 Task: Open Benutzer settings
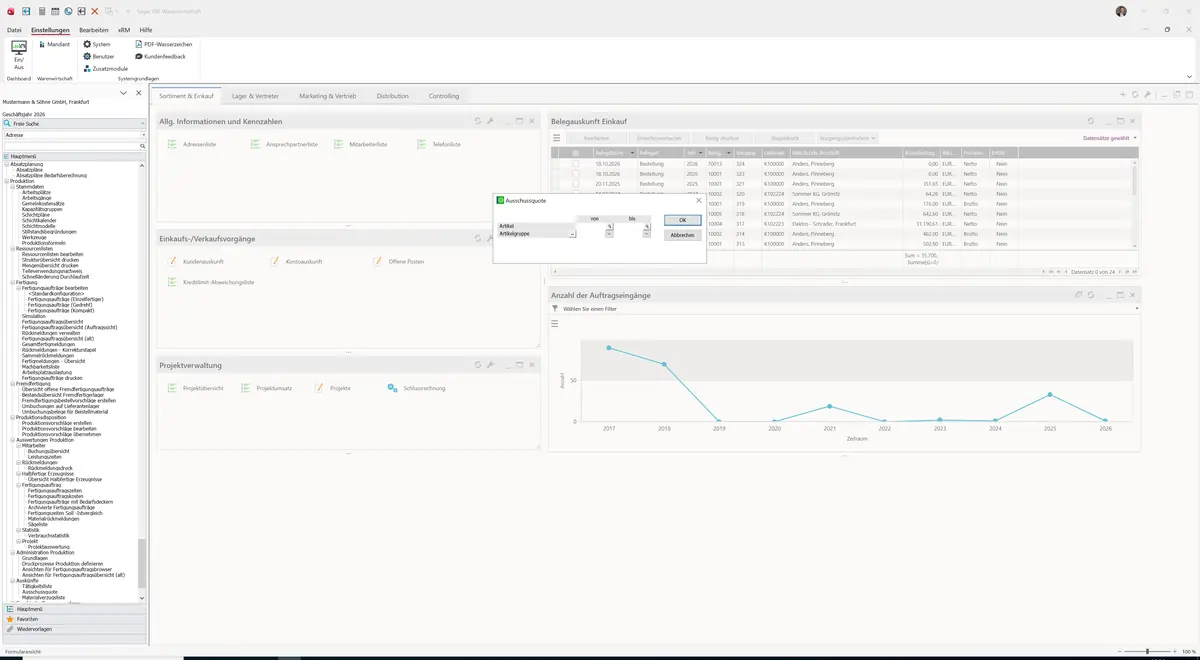(99, 56)
